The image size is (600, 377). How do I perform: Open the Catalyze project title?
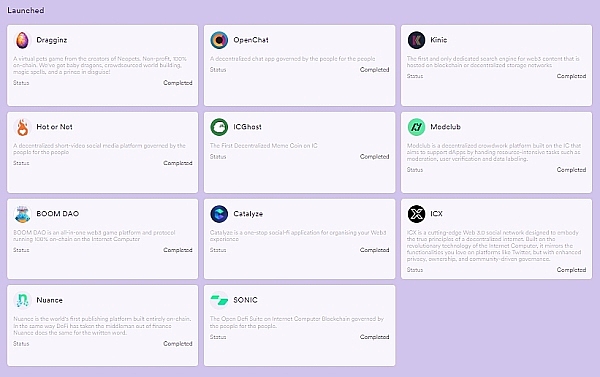tap(248, 214)
